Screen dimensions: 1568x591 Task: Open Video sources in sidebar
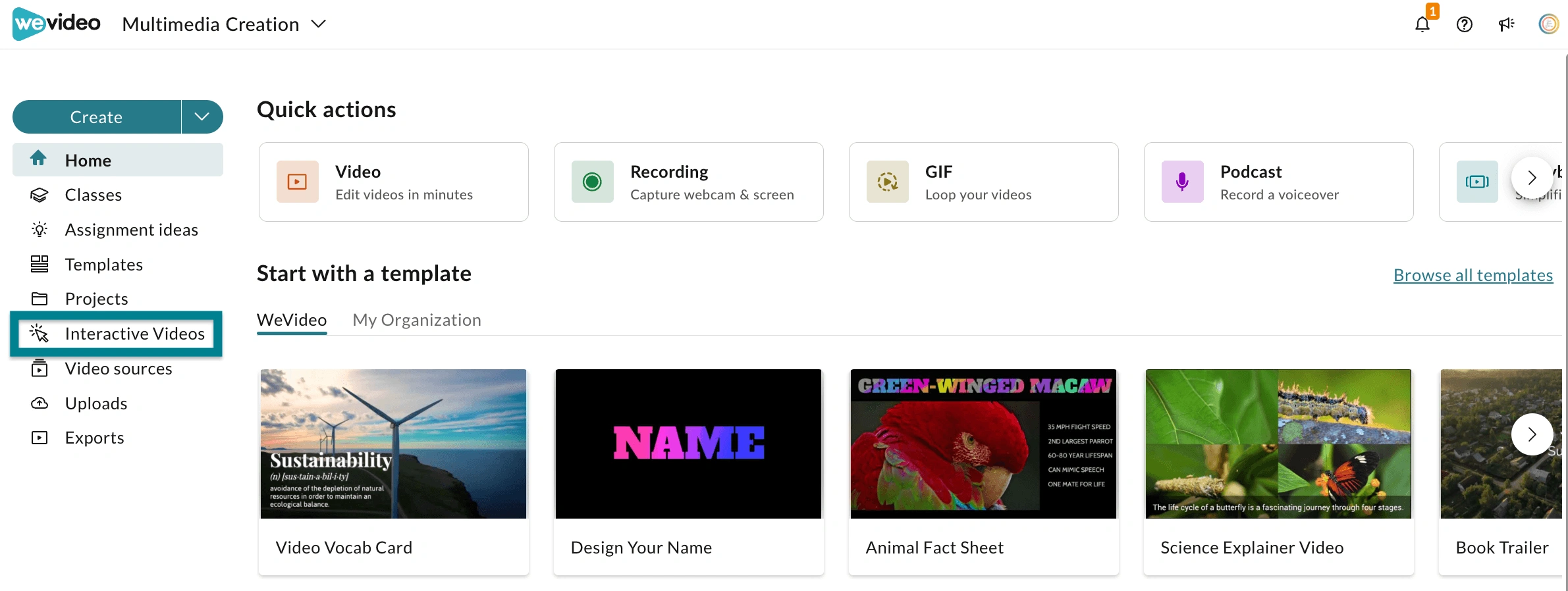click(x=118, y=369)
